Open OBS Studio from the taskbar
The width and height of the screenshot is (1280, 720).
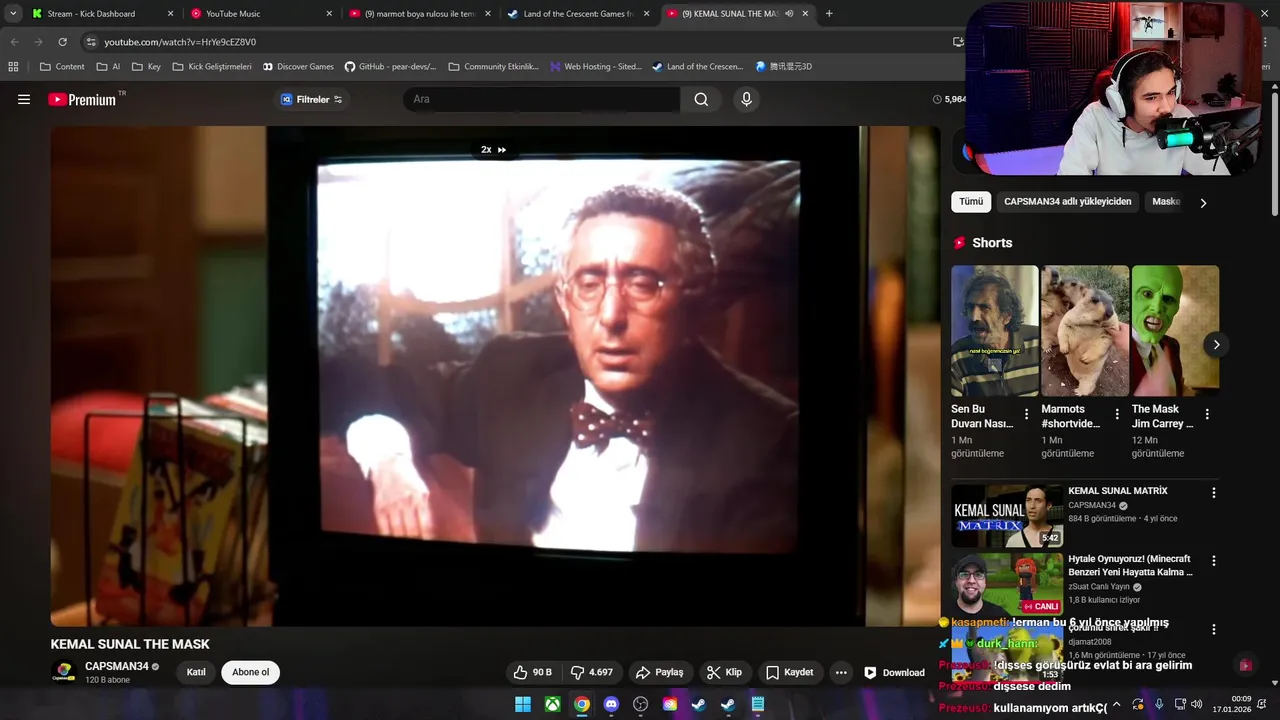(x=641, y=704)
